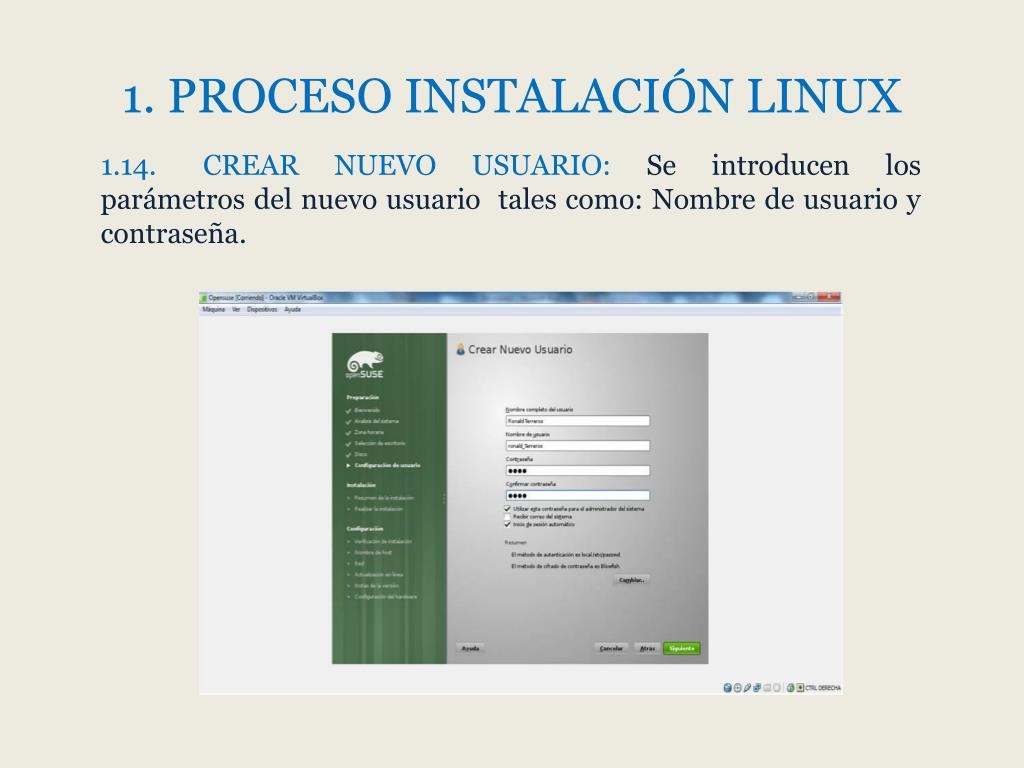
Task: Click the Nombre de usuario field
Action: click(x=577, y=446)
